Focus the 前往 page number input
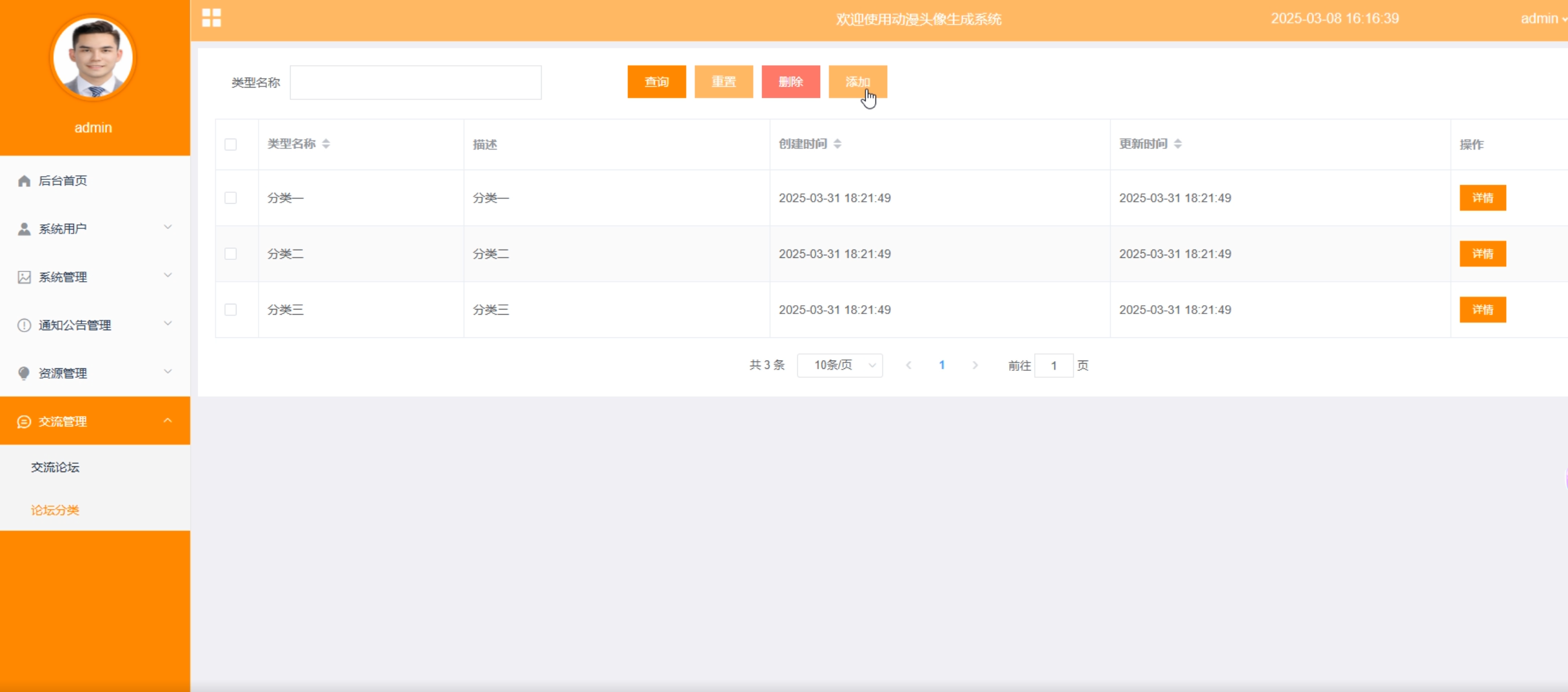1568x692 pixels. (1053, 366)
